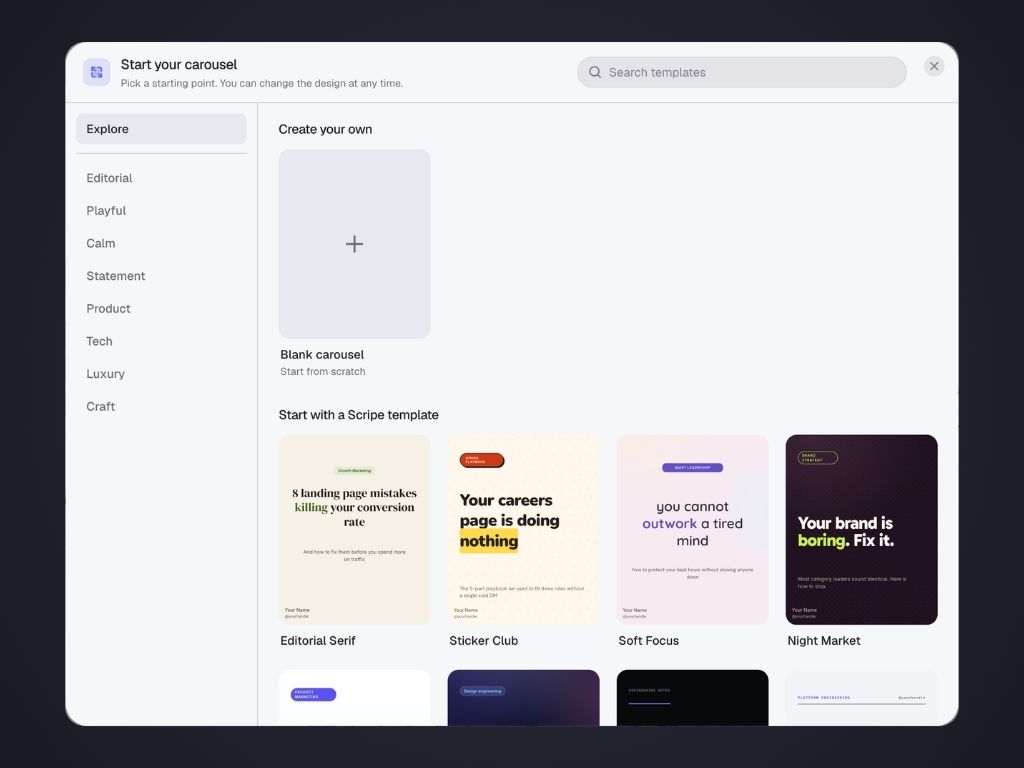Click the Start your carousel title

[179, 65]
